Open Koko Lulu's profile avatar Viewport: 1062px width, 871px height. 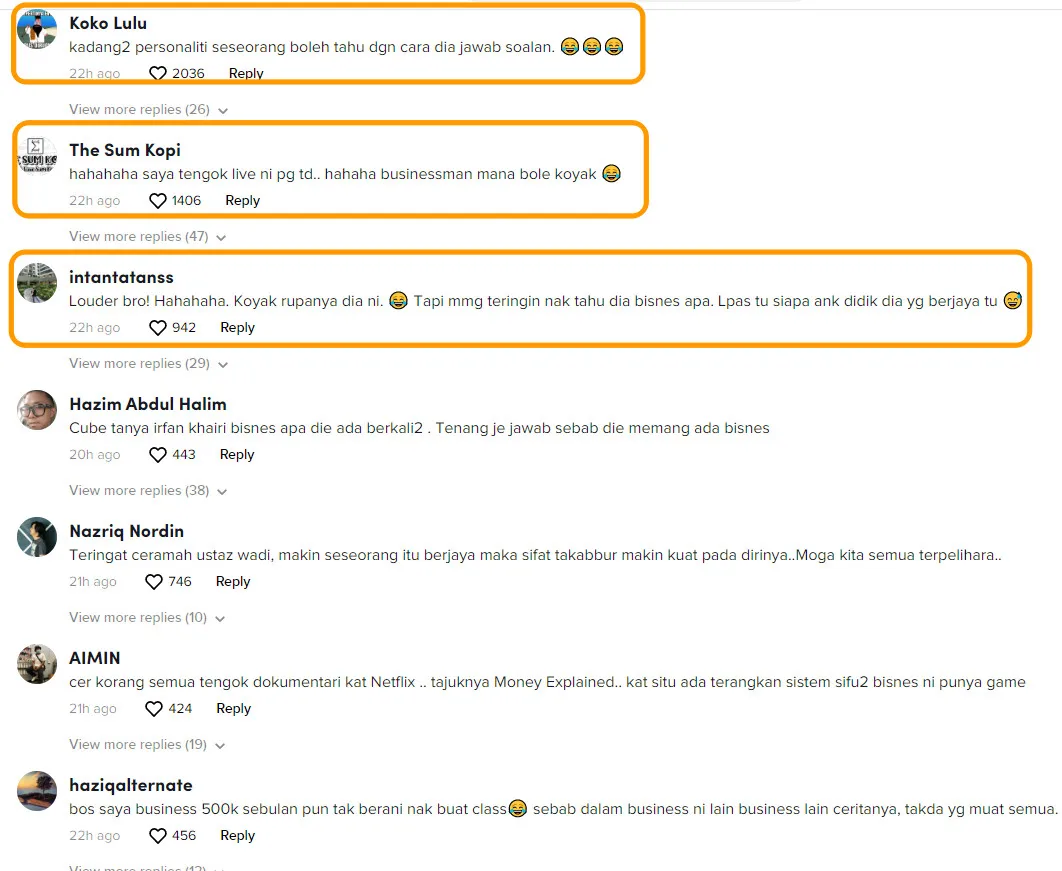[x=37, y=30]
